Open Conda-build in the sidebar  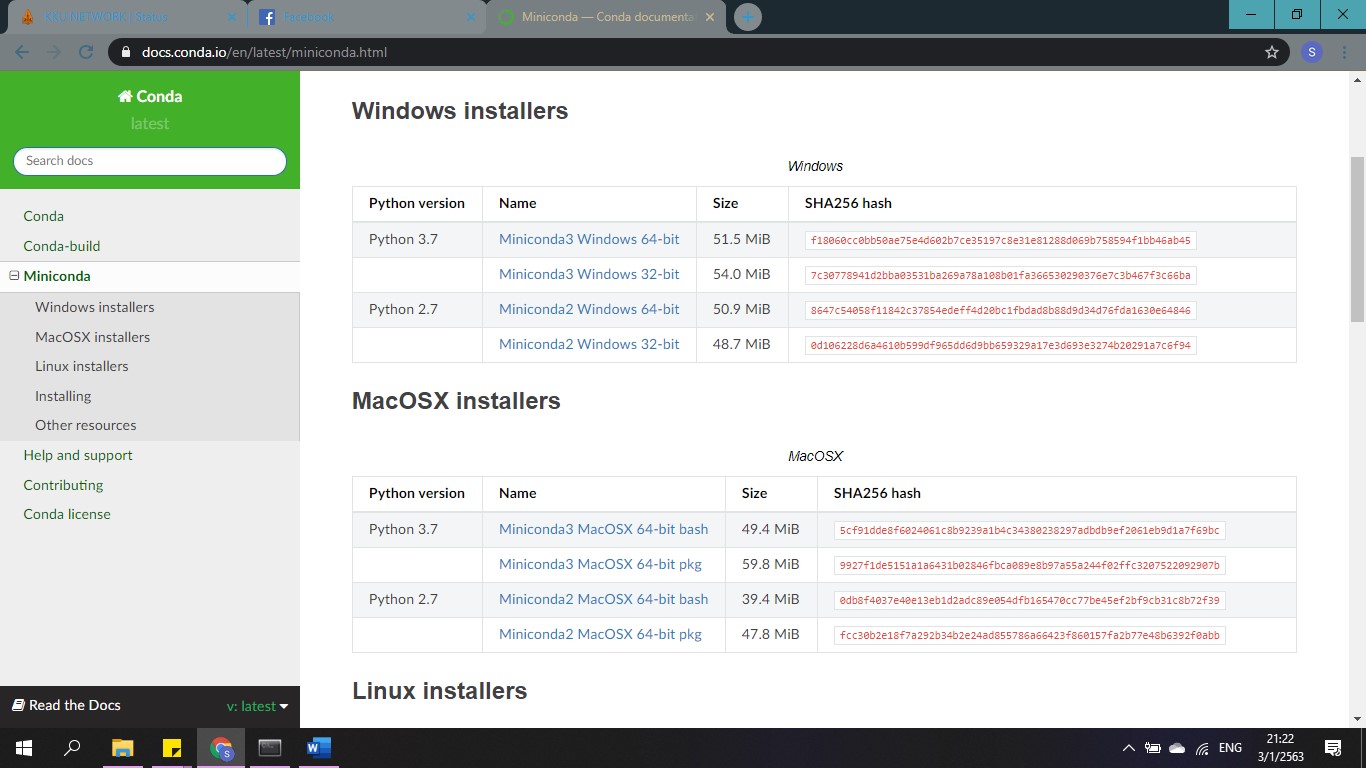point(62,246)
